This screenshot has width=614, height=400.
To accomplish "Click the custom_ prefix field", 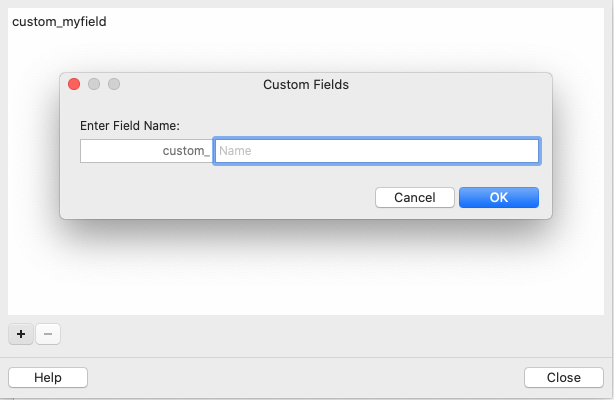I will tap(146, 151).
